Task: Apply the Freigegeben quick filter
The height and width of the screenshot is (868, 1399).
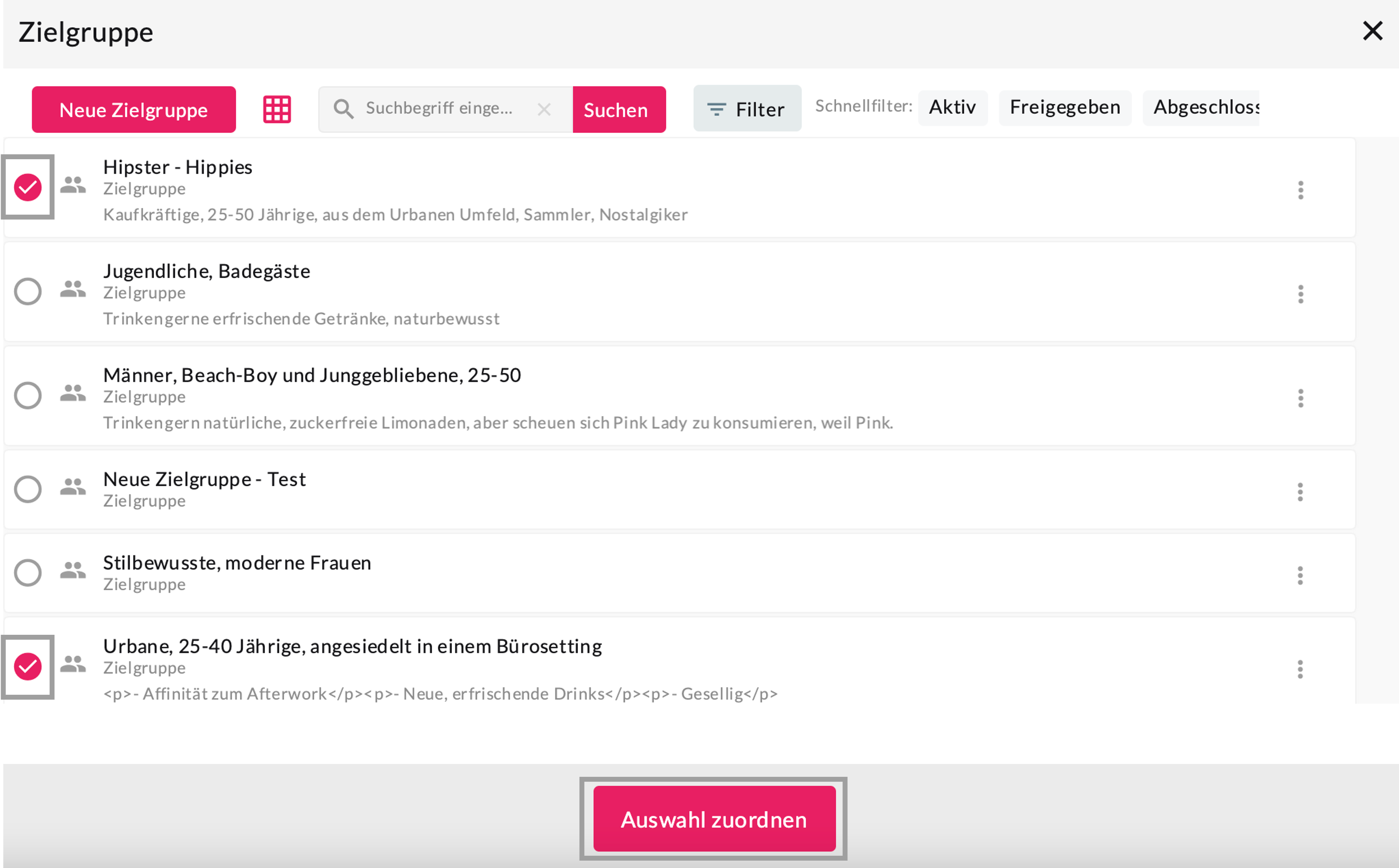Action: 1065,107
